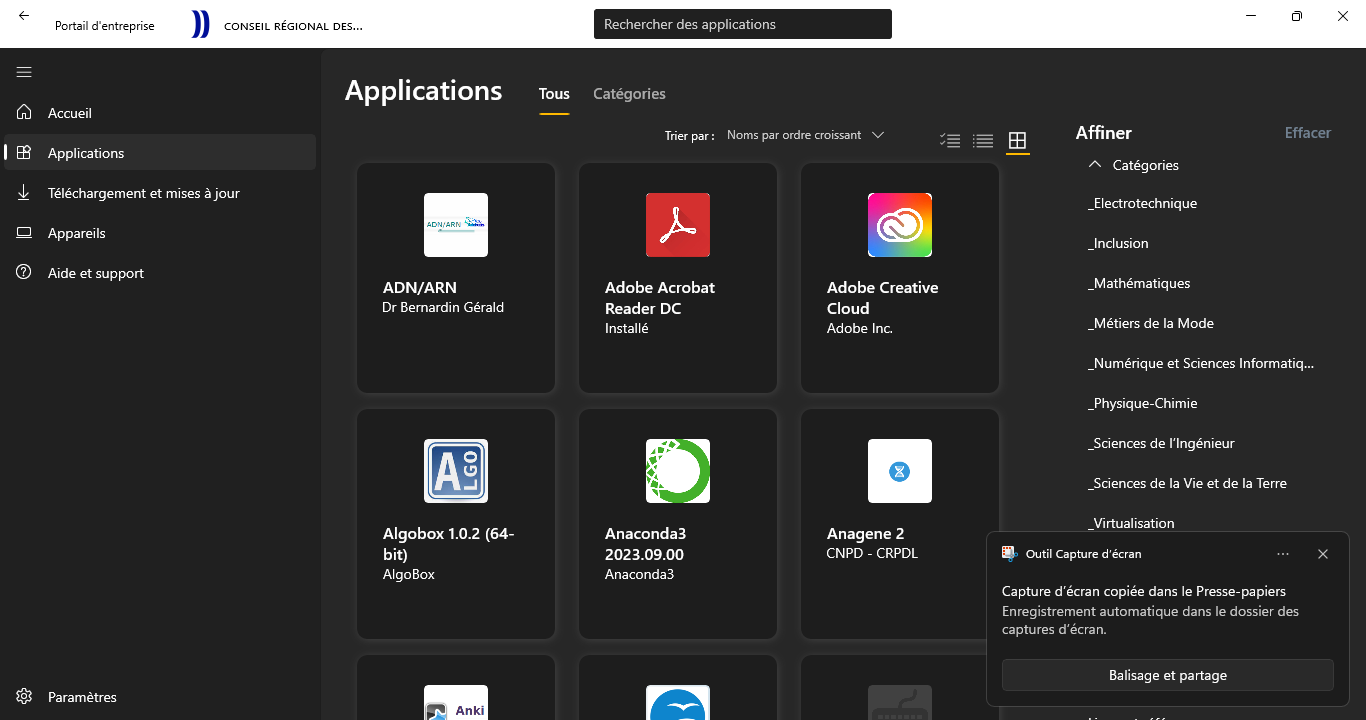Click the Anaconda3 green circle icon

677,471
